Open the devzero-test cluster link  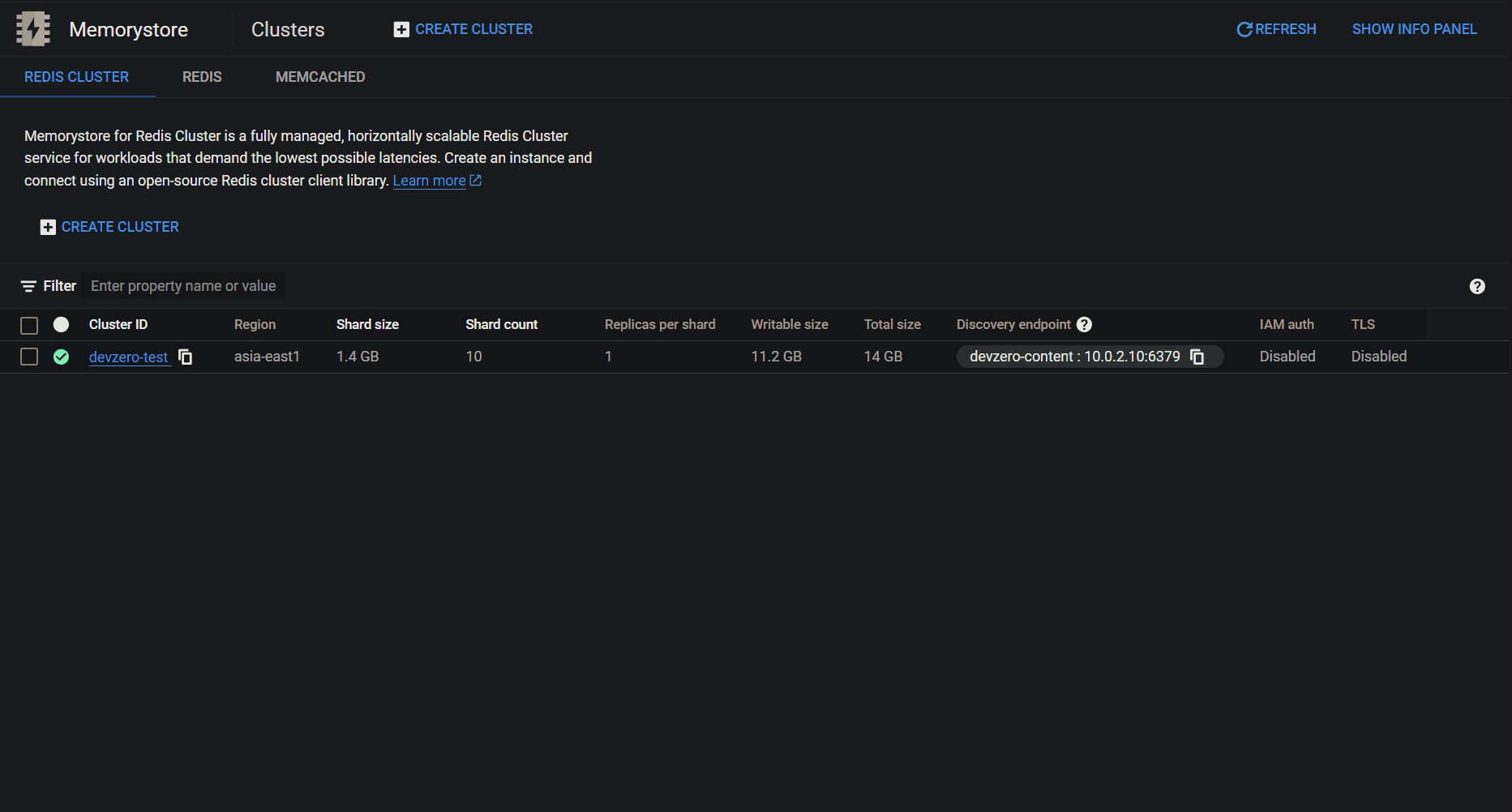[129, 357]
